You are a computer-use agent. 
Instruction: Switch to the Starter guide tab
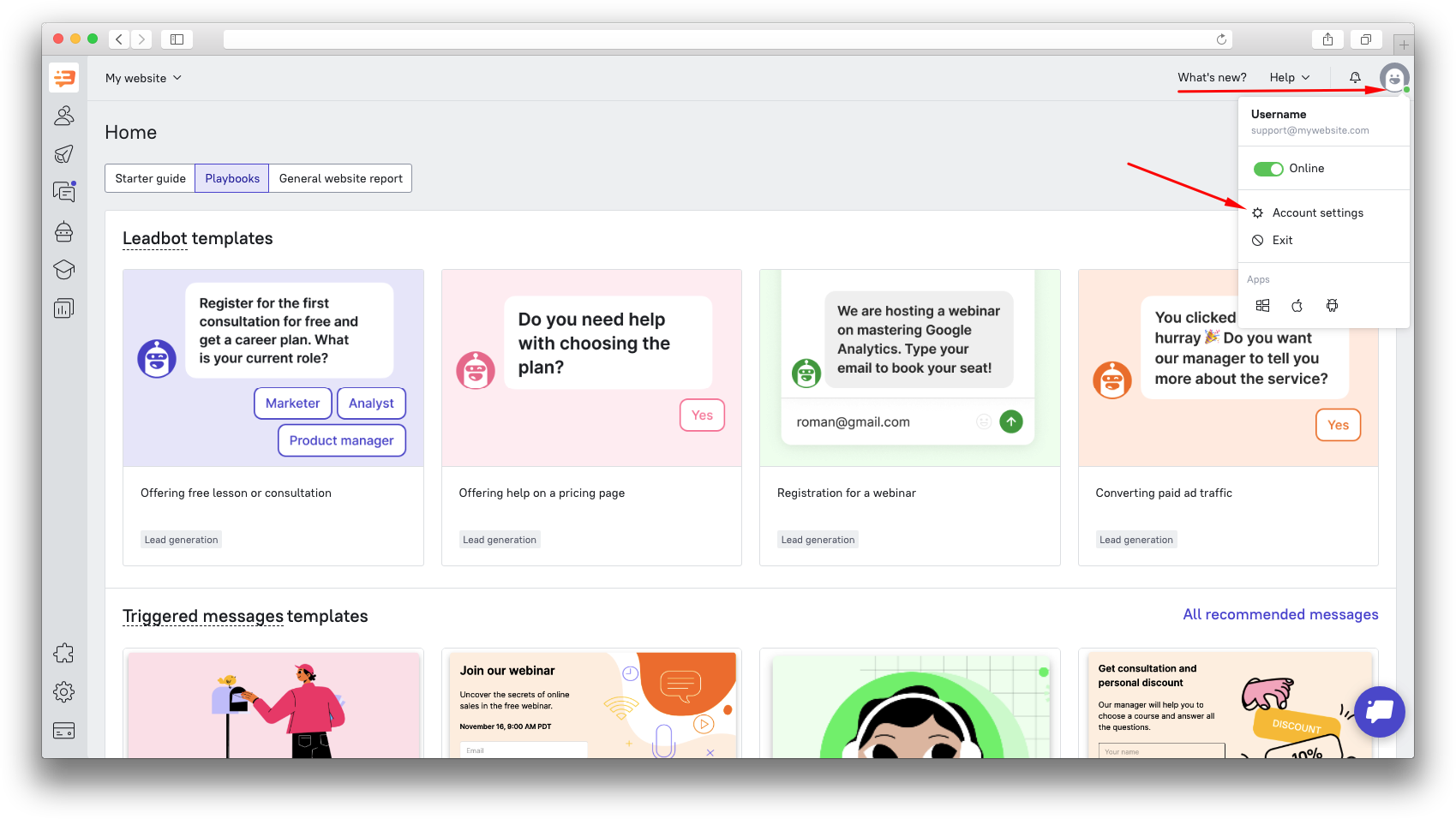click(x=150, y=178)
